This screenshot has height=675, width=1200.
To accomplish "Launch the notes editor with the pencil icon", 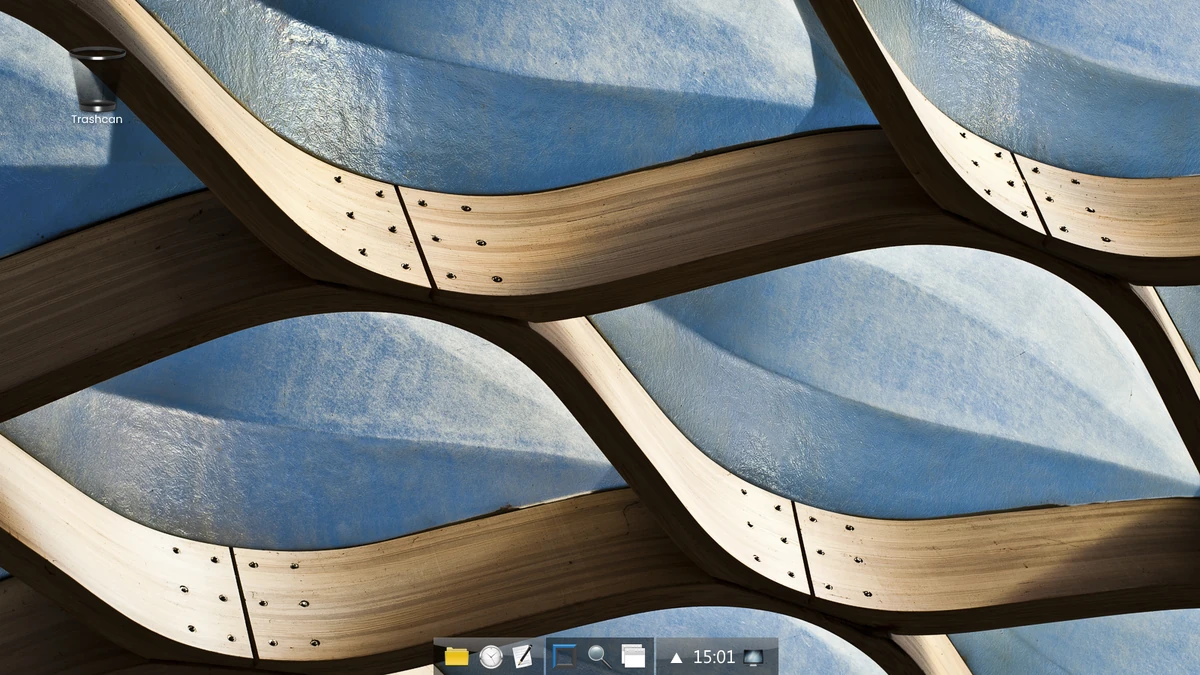I will coord(521,657).
